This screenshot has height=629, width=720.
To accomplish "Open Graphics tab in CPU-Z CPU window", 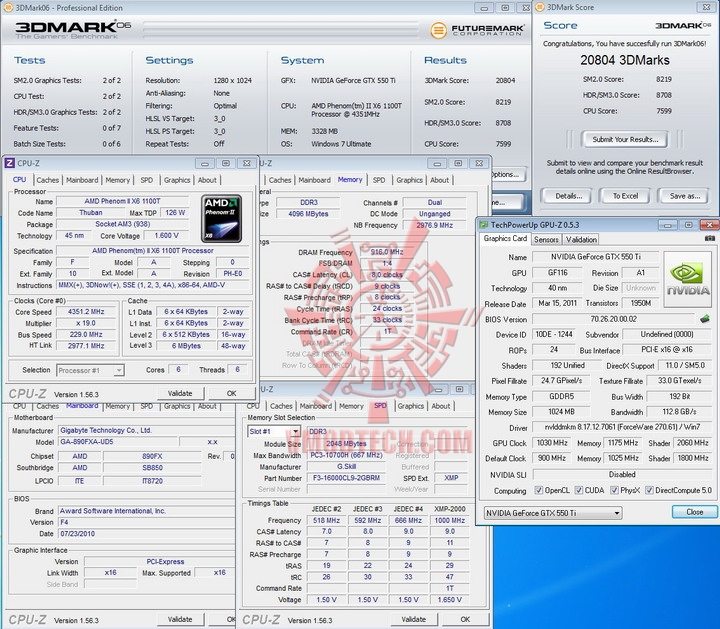I will coord(177,180).
